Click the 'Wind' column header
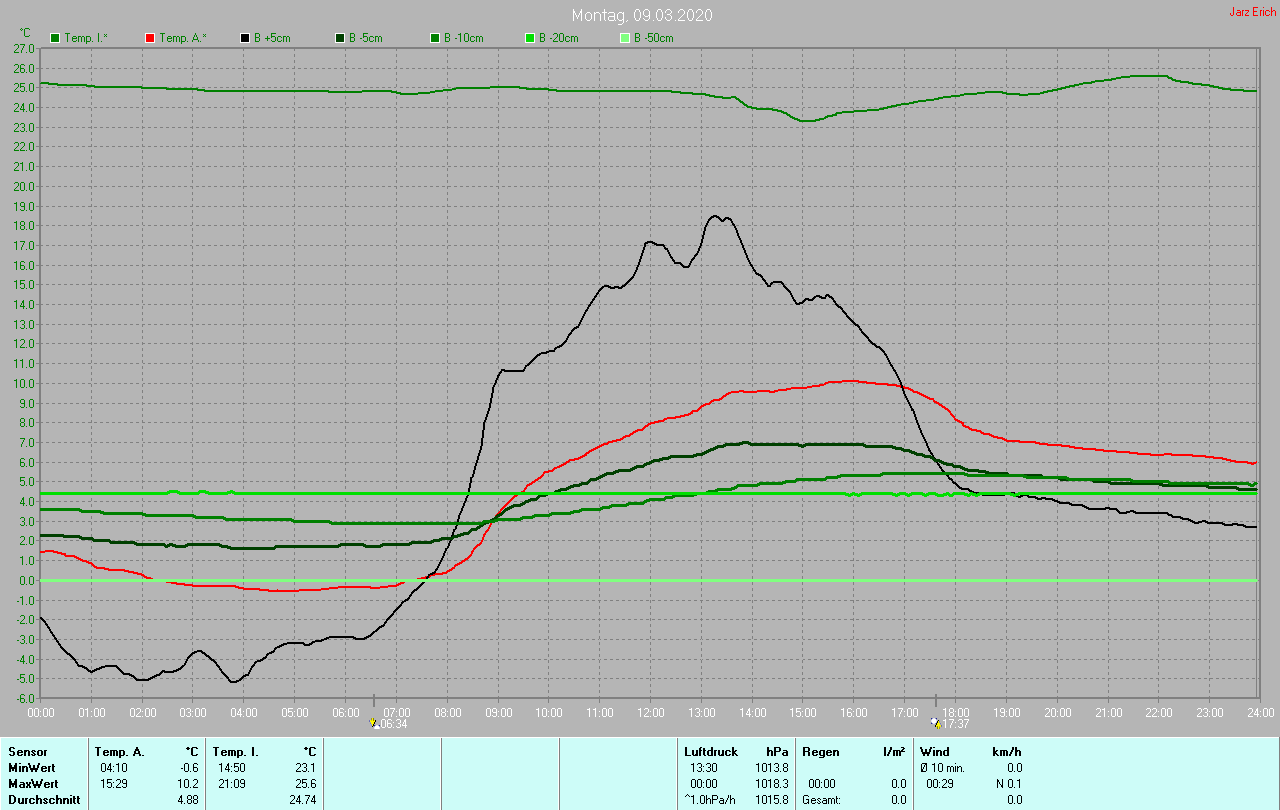 [934, 752]
